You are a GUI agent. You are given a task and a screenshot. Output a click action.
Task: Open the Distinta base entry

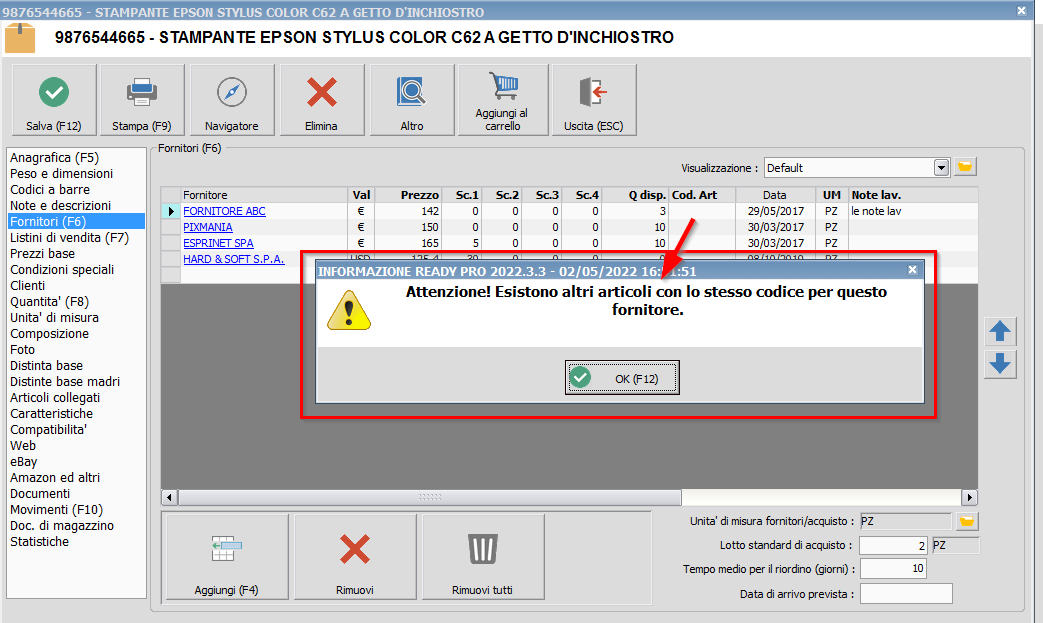(47, 365)
